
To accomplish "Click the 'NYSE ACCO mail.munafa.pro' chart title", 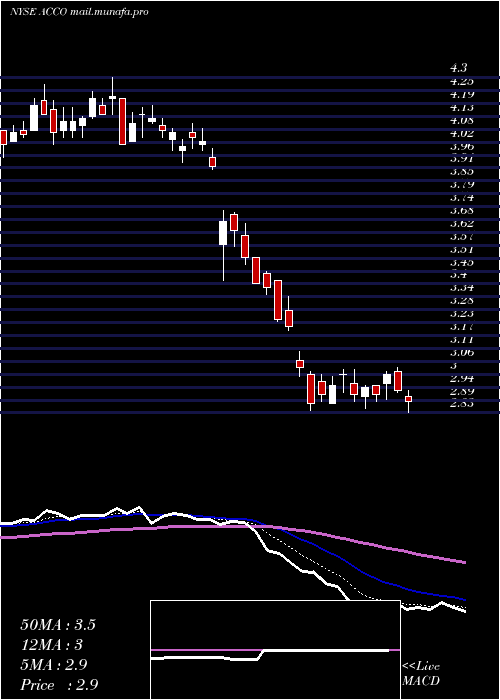I will pos(79,12).
